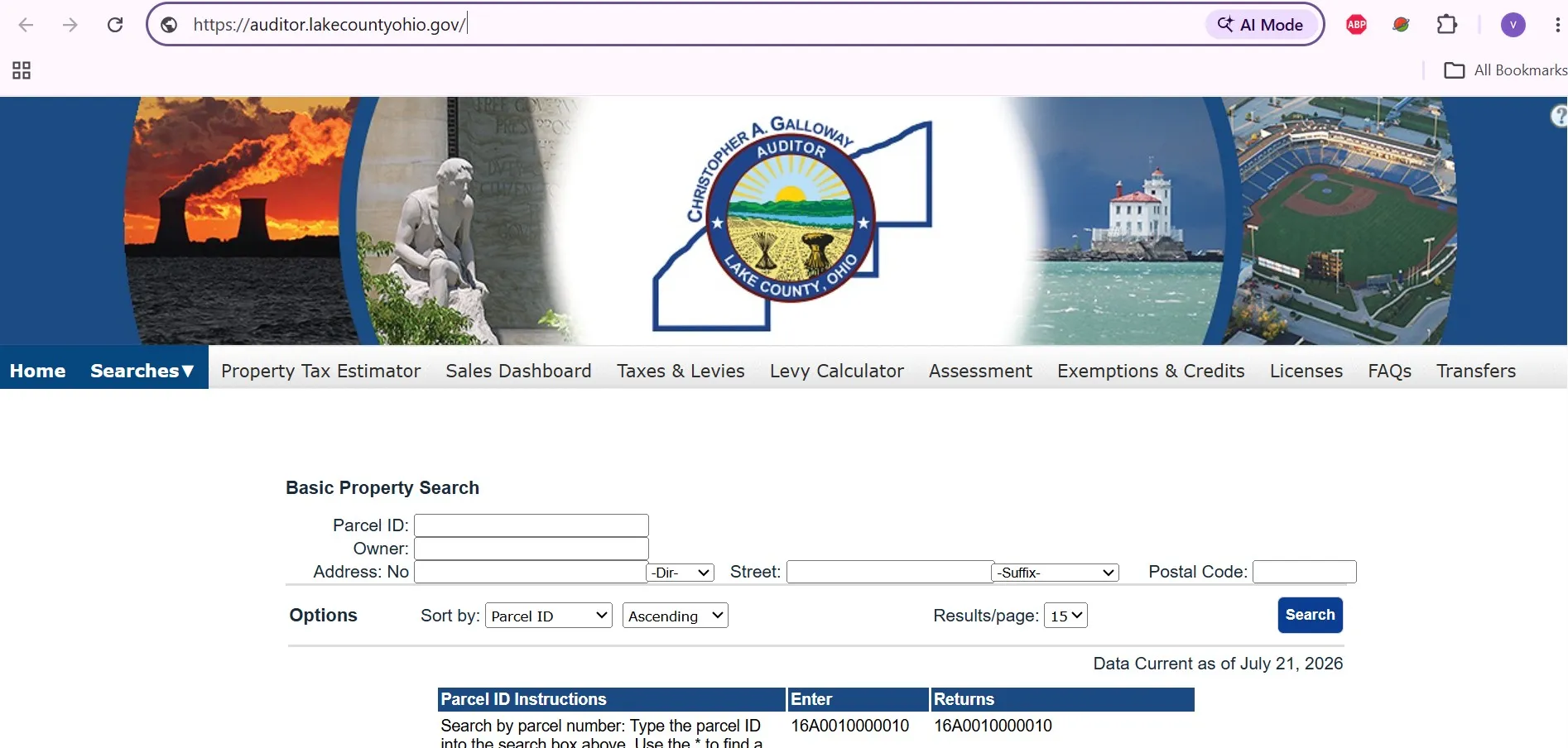Open the Assessment menu item
Image resolution: width=1568 pixels, height=748 pixels.
[x=980, y=371]
